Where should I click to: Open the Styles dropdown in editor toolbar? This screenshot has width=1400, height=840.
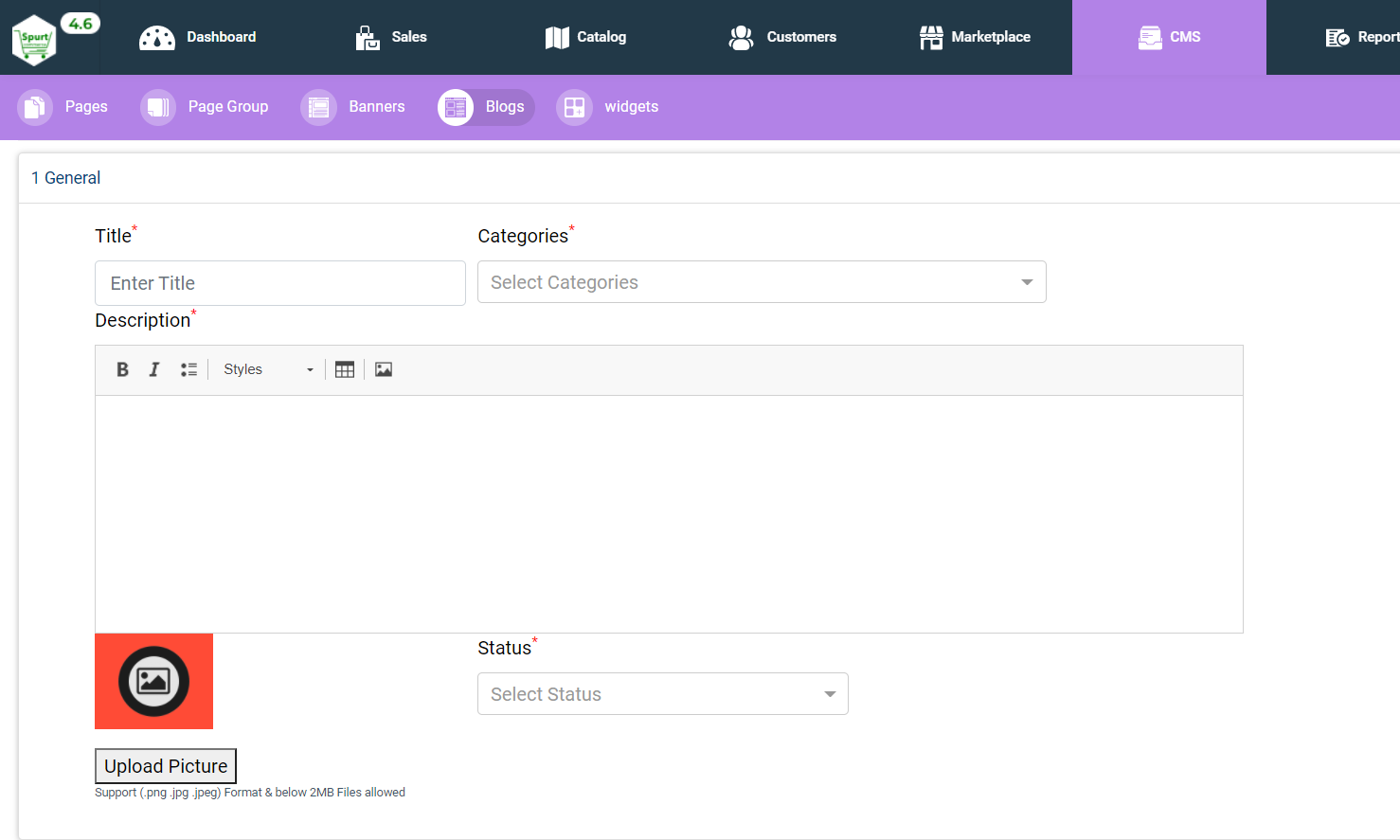coord(268,369)
